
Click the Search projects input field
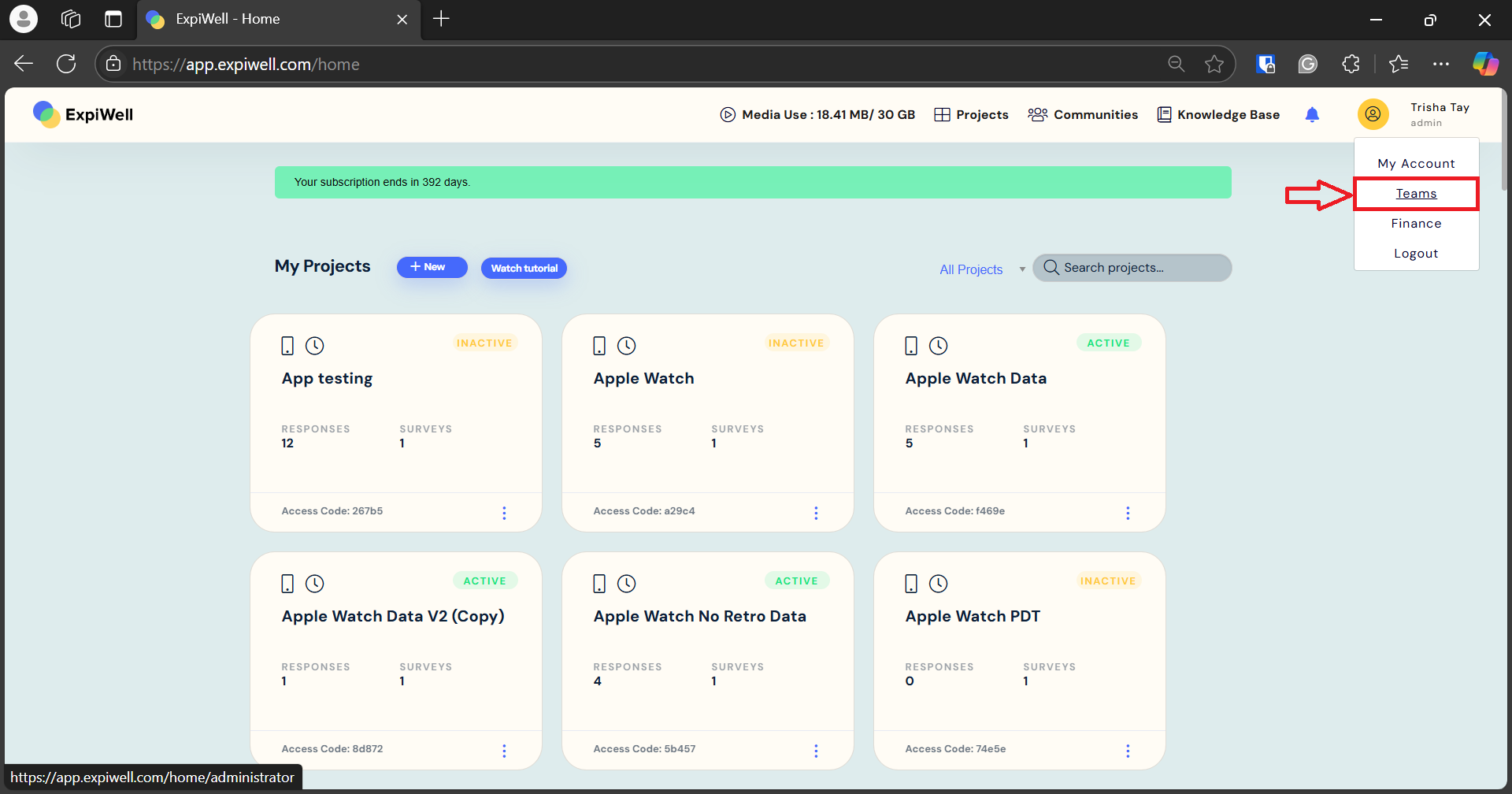(1132, 268)
